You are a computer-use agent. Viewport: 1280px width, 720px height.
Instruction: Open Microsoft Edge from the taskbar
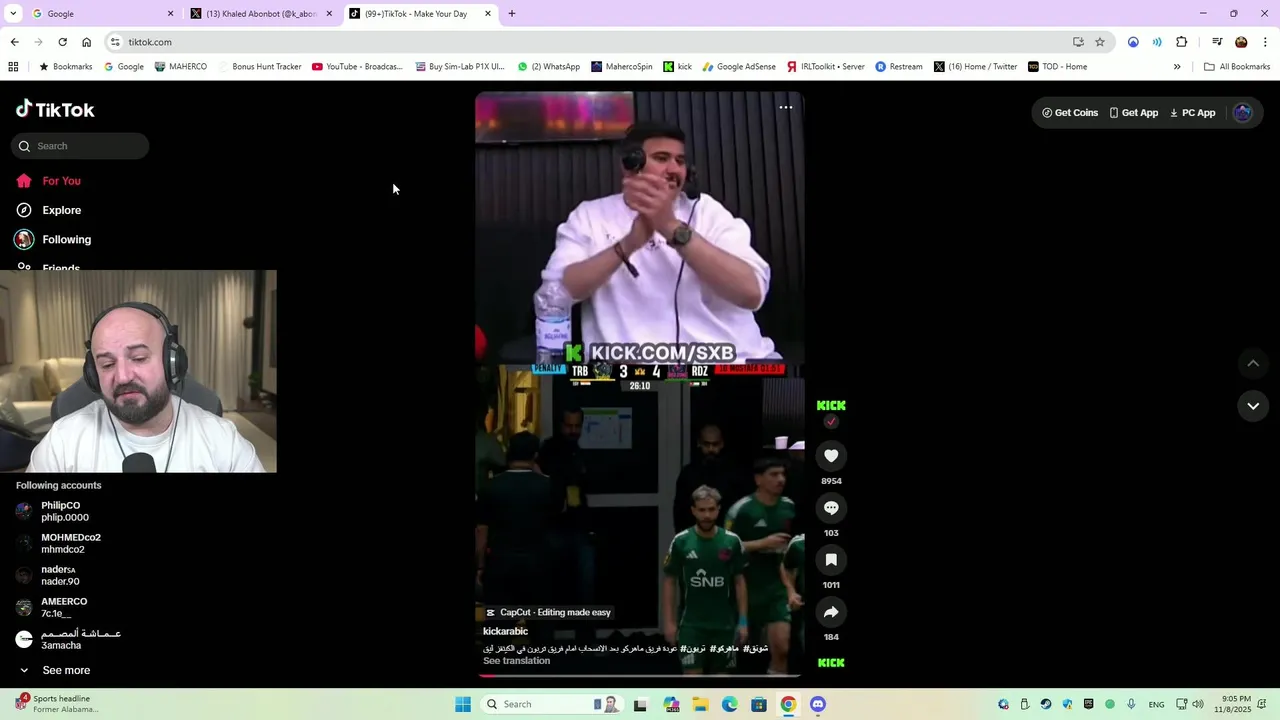pos(730,704)
